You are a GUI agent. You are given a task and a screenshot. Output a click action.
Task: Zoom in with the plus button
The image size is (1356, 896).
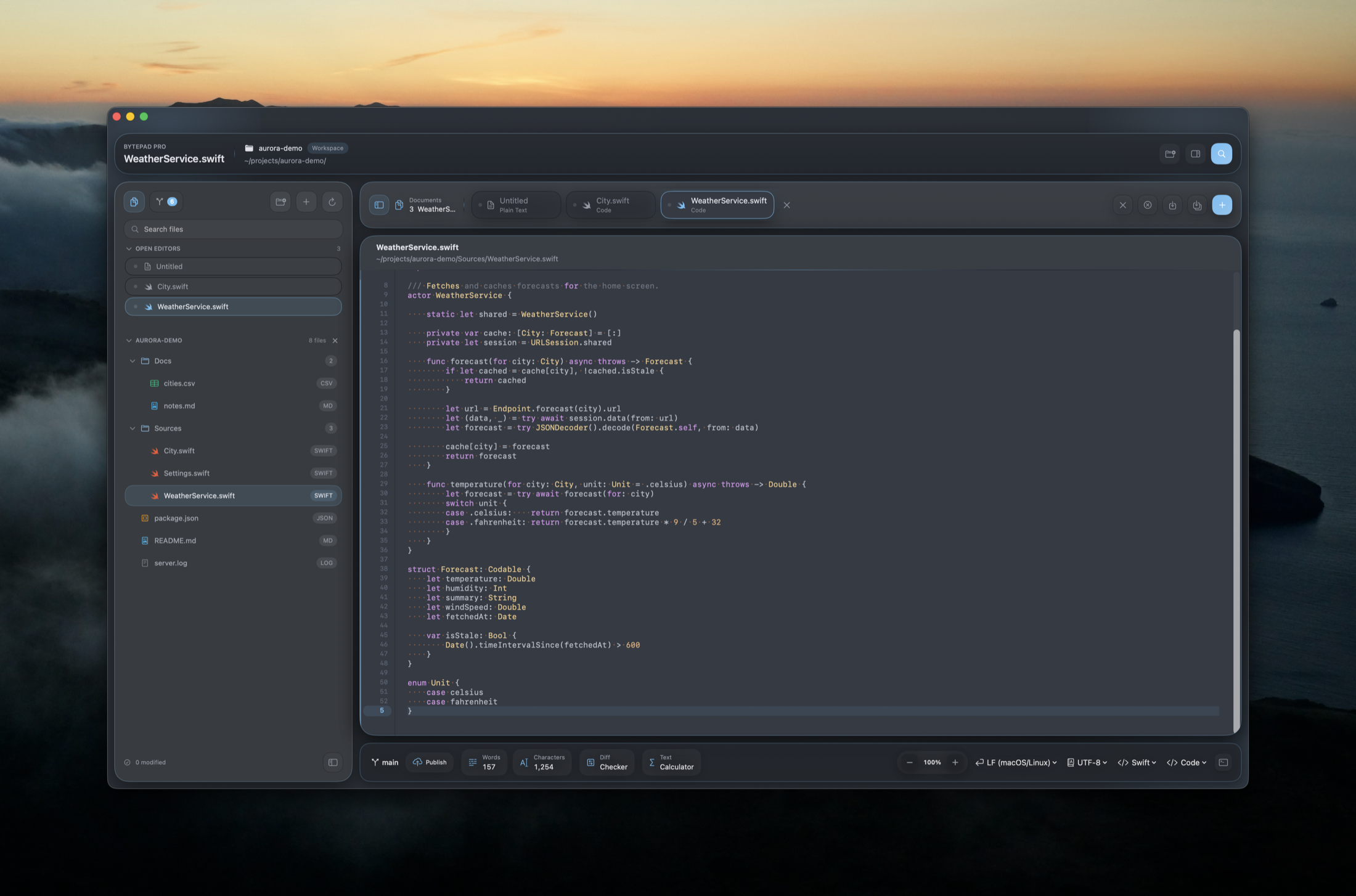955,762
